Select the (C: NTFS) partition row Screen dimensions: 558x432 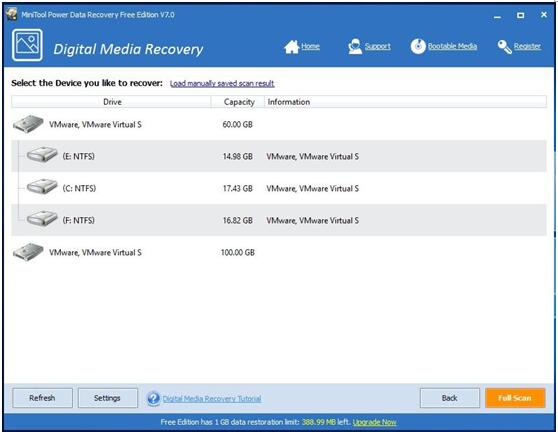point(279,188)
